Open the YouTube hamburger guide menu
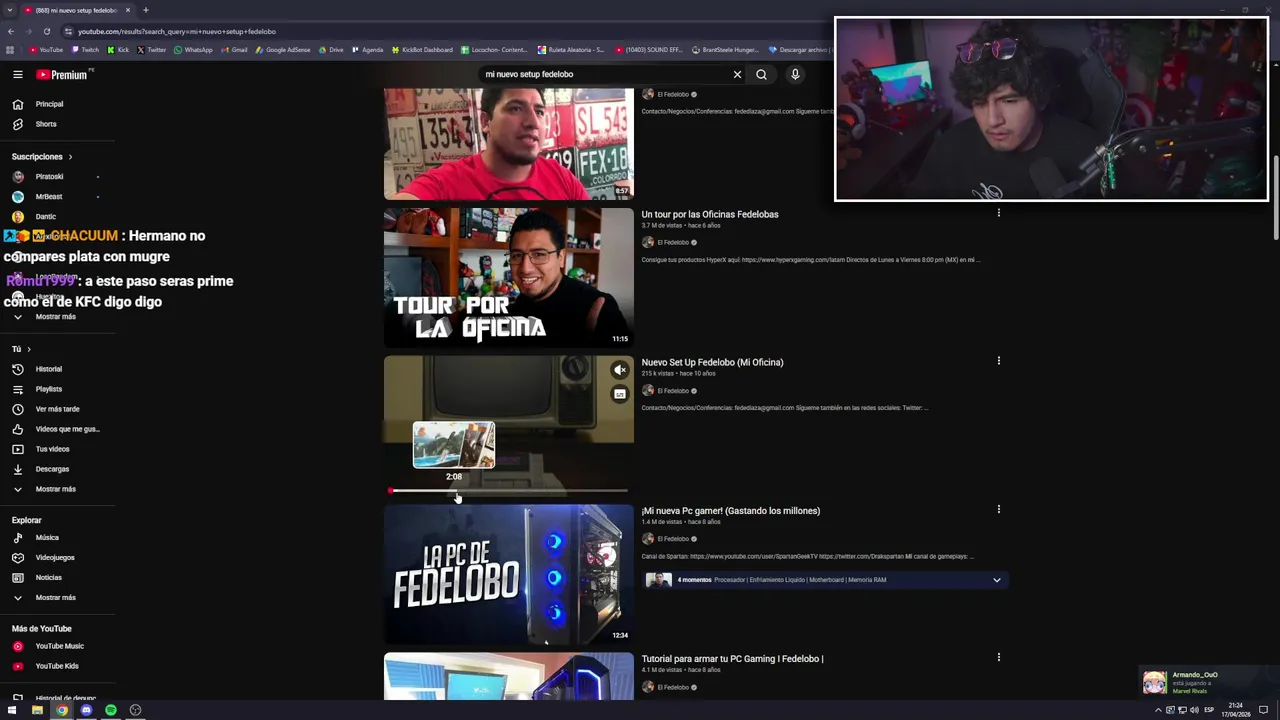Screen dimensions: 1280x720 click(17, 74)
